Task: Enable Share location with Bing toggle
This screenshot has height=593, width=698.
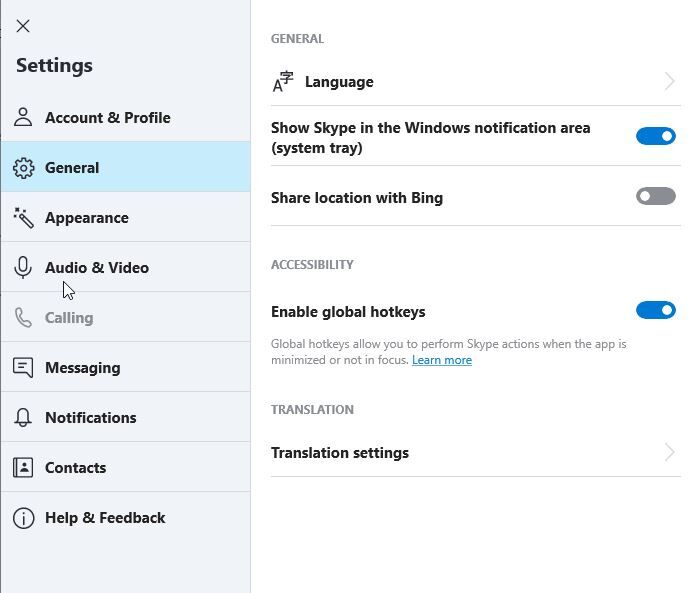Action: tap(655, 196)
